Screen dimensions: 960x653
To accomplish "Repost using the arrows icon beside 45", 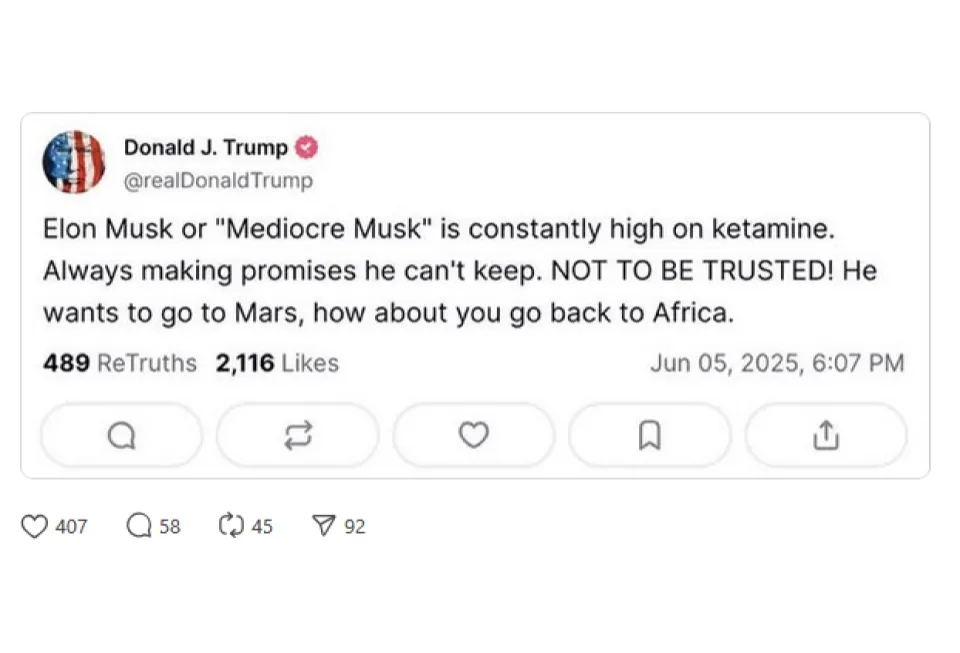I will click(231, 526).
